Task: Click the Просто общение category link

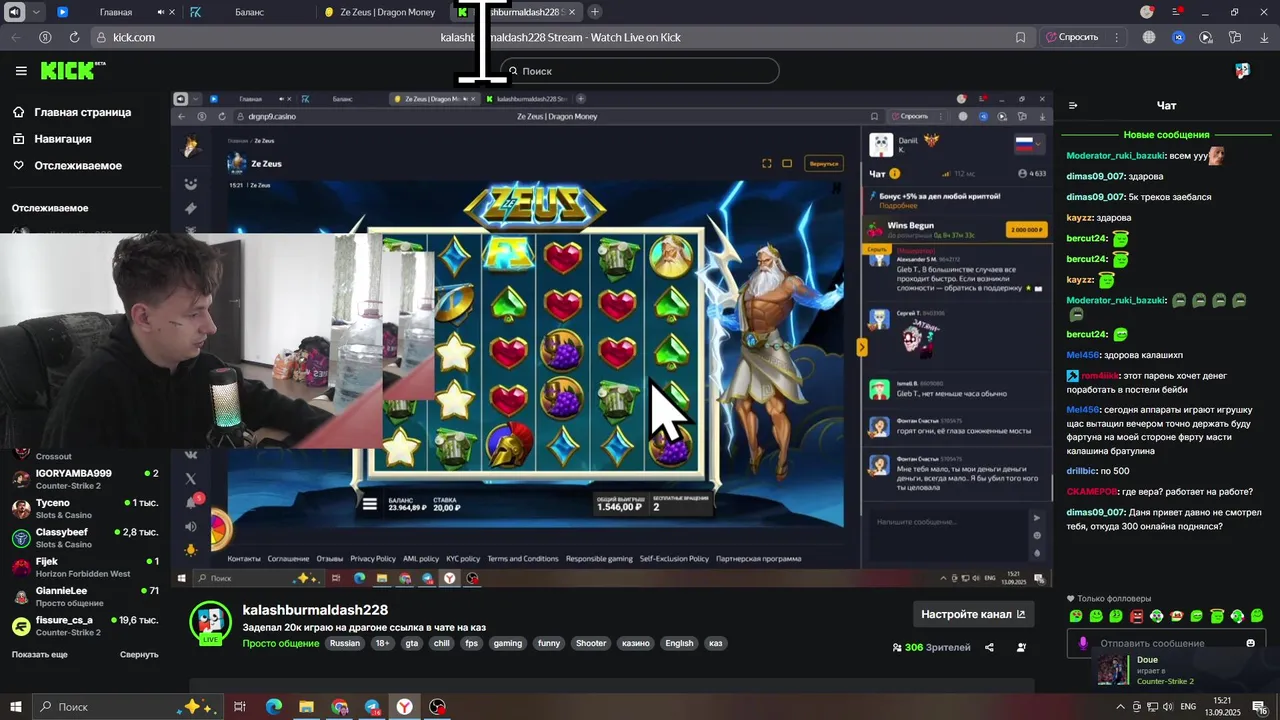Action: click(x=281, y=643)
